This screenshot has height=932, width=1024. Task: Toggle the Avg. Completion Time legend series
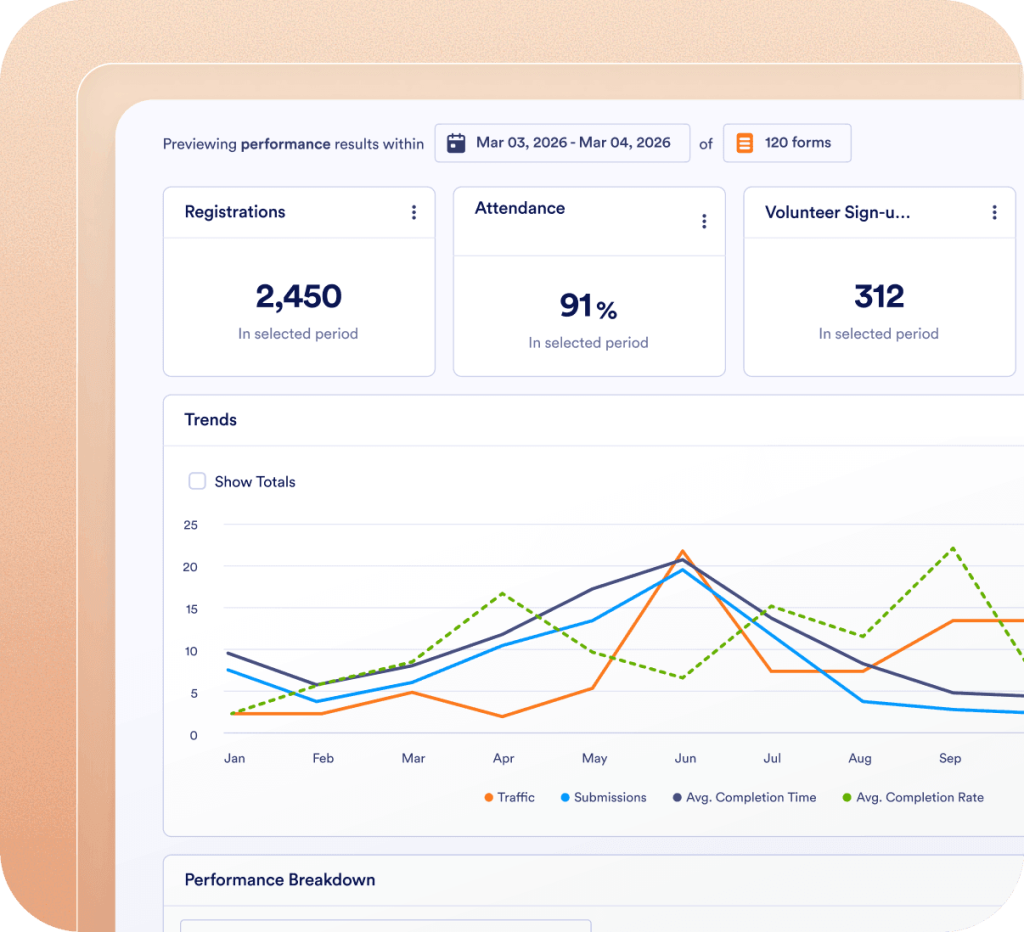click(744, 797)
